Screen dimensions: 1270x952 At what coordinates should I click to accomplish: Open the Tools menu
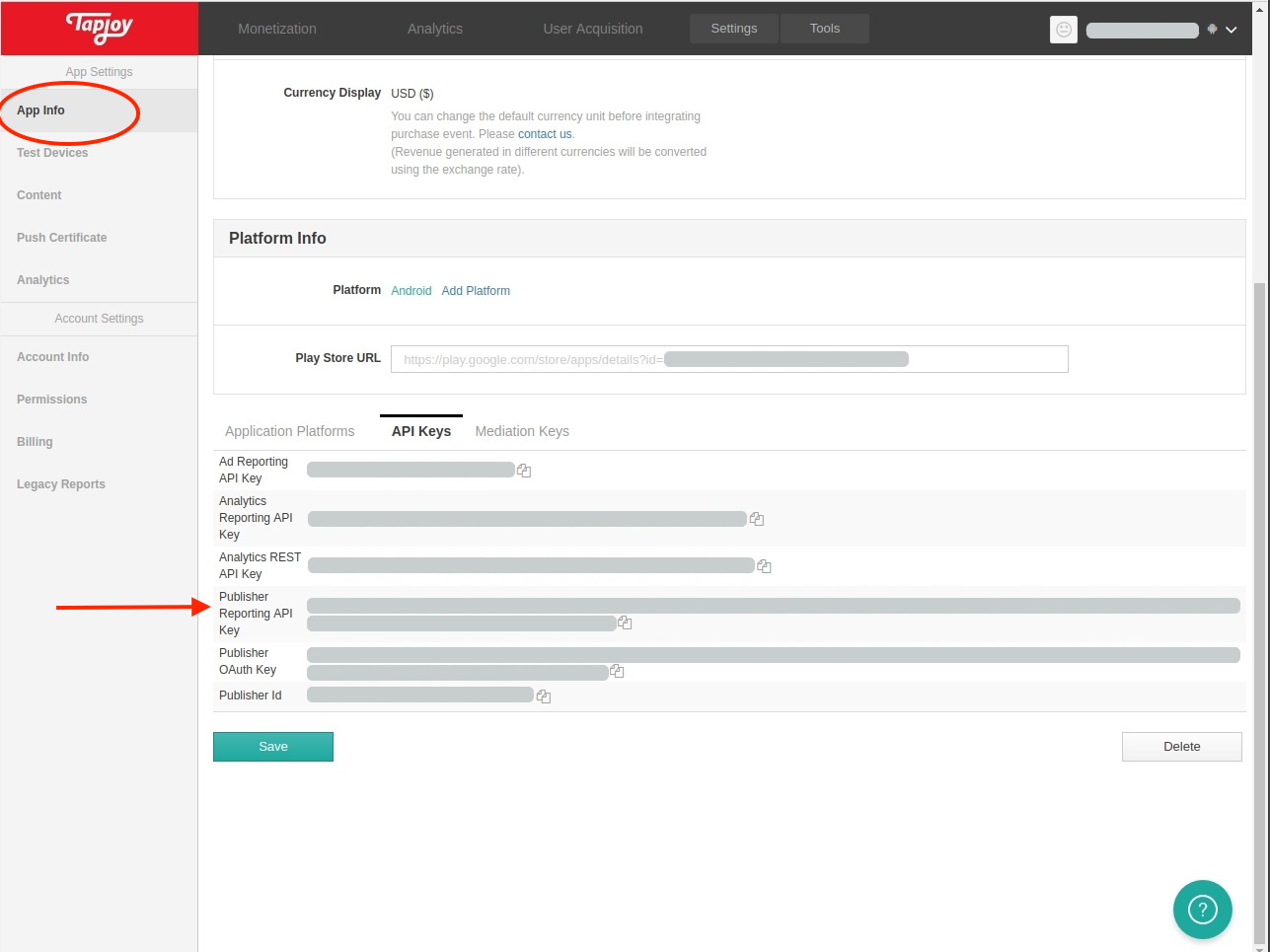coord(824,28)
